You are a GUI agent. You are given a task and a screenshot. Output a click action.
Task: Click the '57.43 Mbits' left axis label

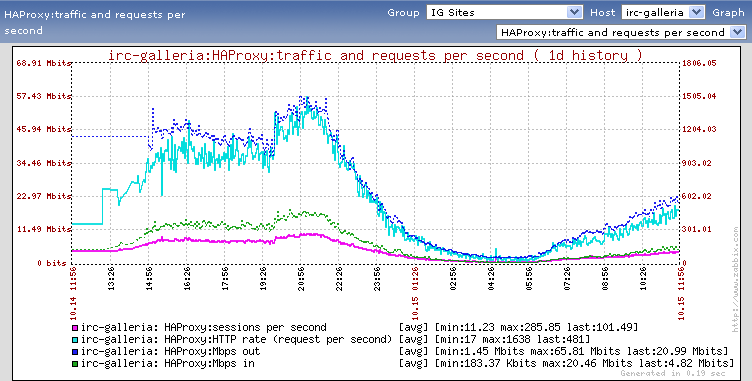43,96
